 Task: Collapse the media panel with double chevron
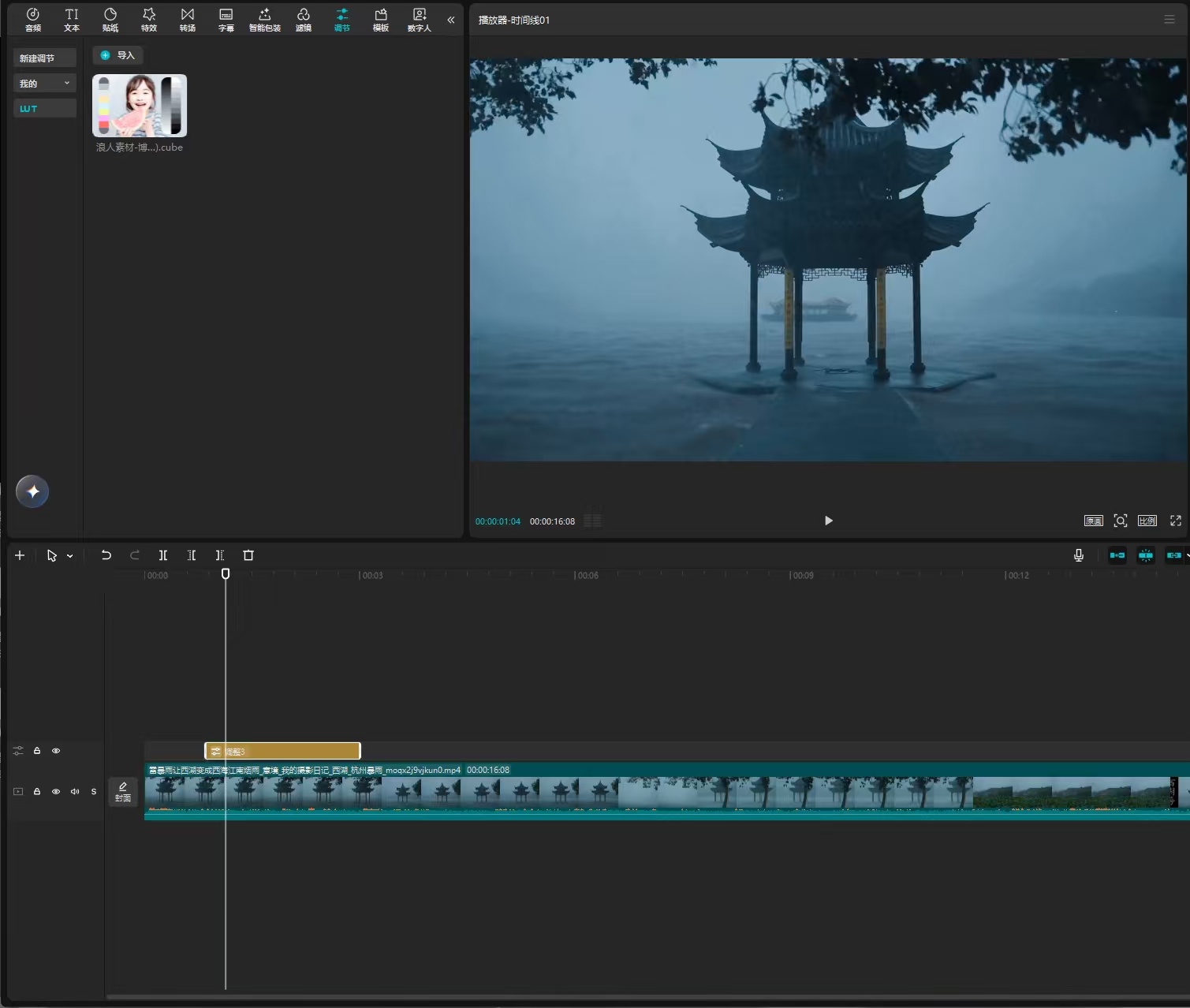click(451, 20)
